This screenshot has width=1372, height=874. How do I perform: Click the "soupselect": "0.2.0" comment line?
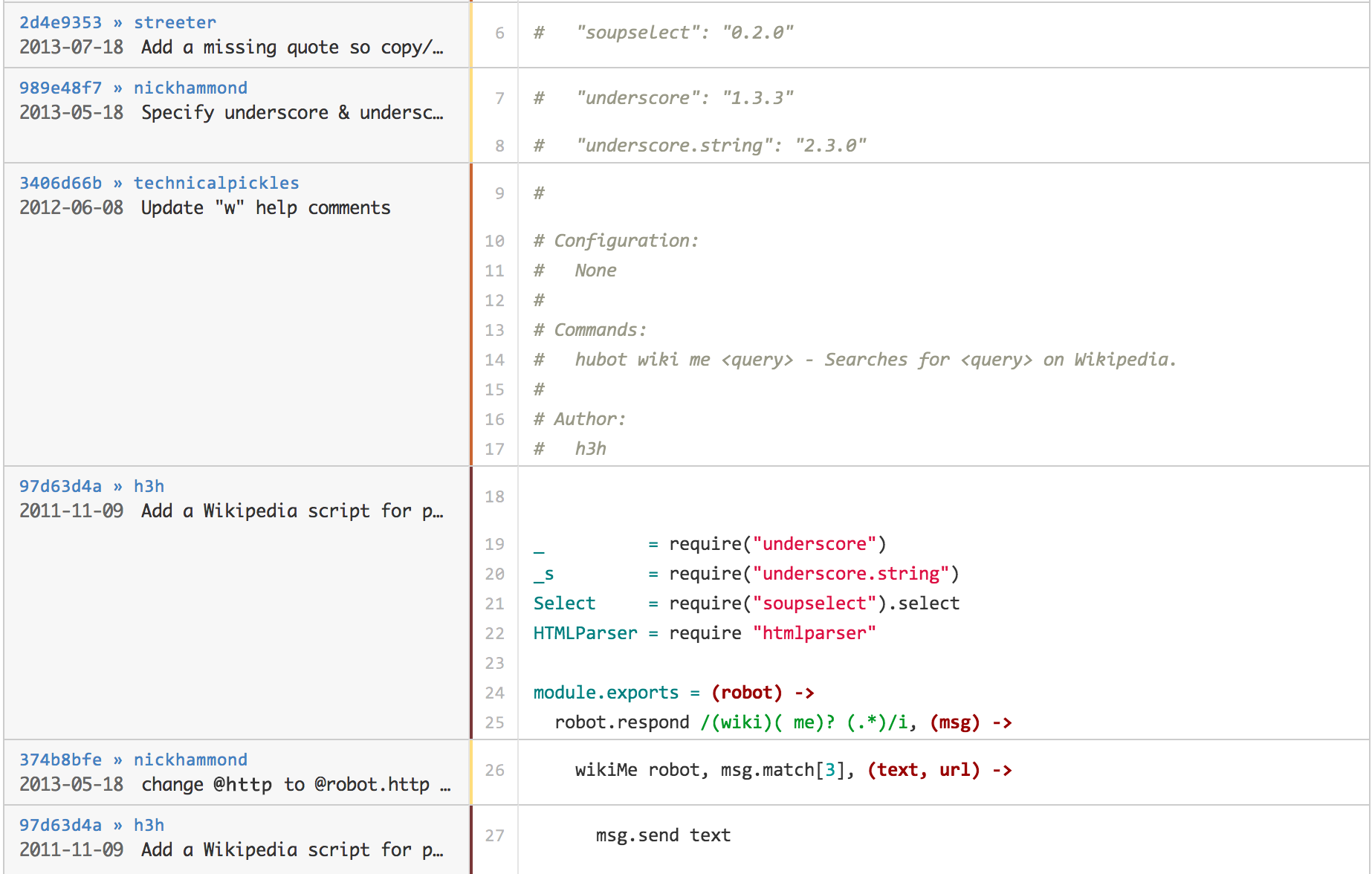pos(664,33)
